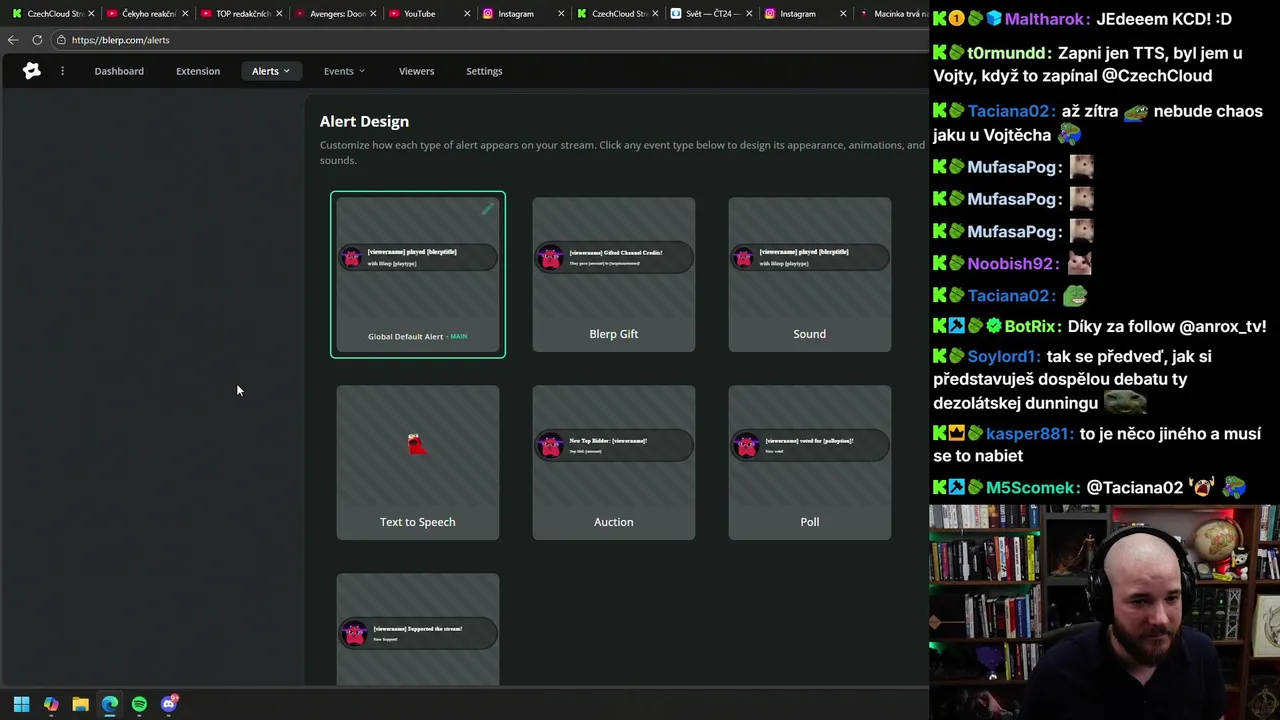Click the Auction card's mascot avatar

pyautogui.click(x=550, y=446)
